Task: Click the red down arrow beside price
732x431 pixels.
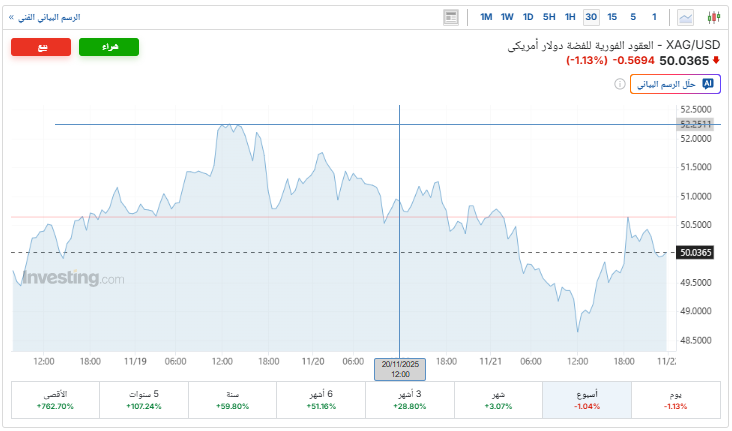Action: pos(716,60)
